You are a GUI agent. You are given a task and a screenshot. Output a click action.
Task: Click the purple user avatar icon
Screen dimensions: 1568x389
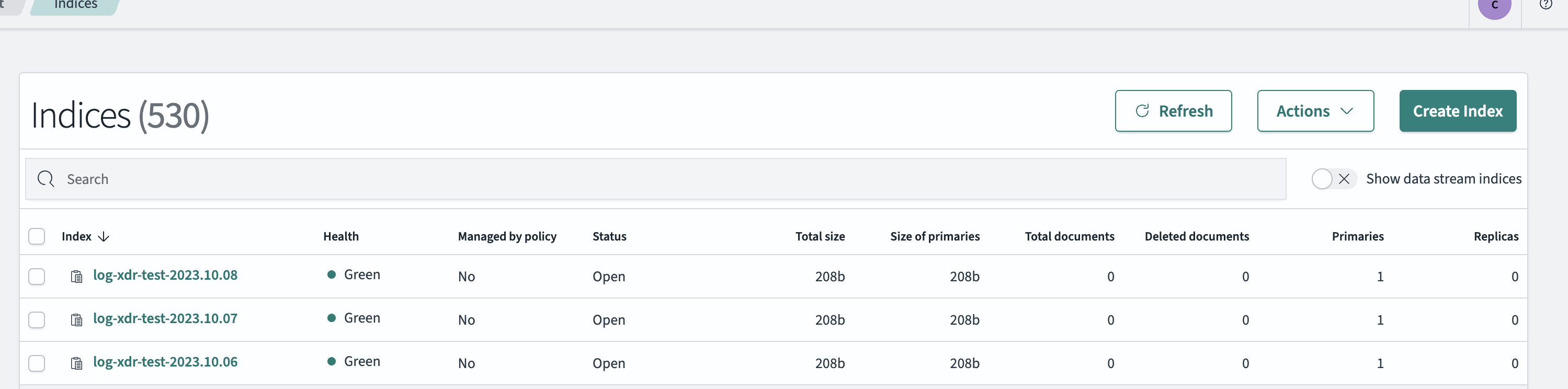tap(1494, 6)
